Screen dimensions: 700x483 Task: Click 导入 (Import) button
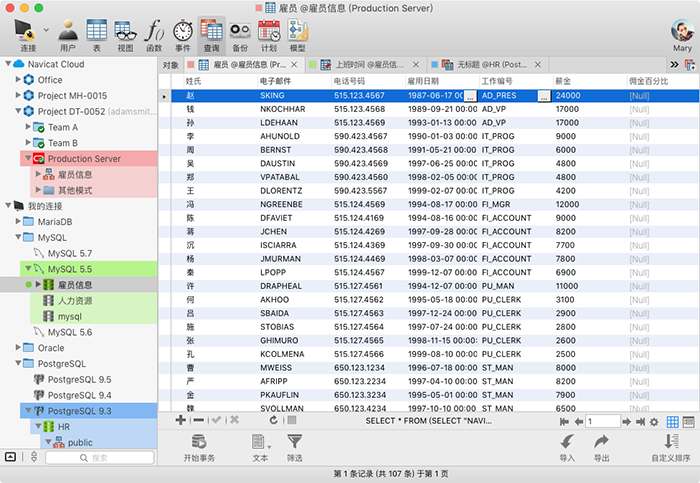pos(567,448)
